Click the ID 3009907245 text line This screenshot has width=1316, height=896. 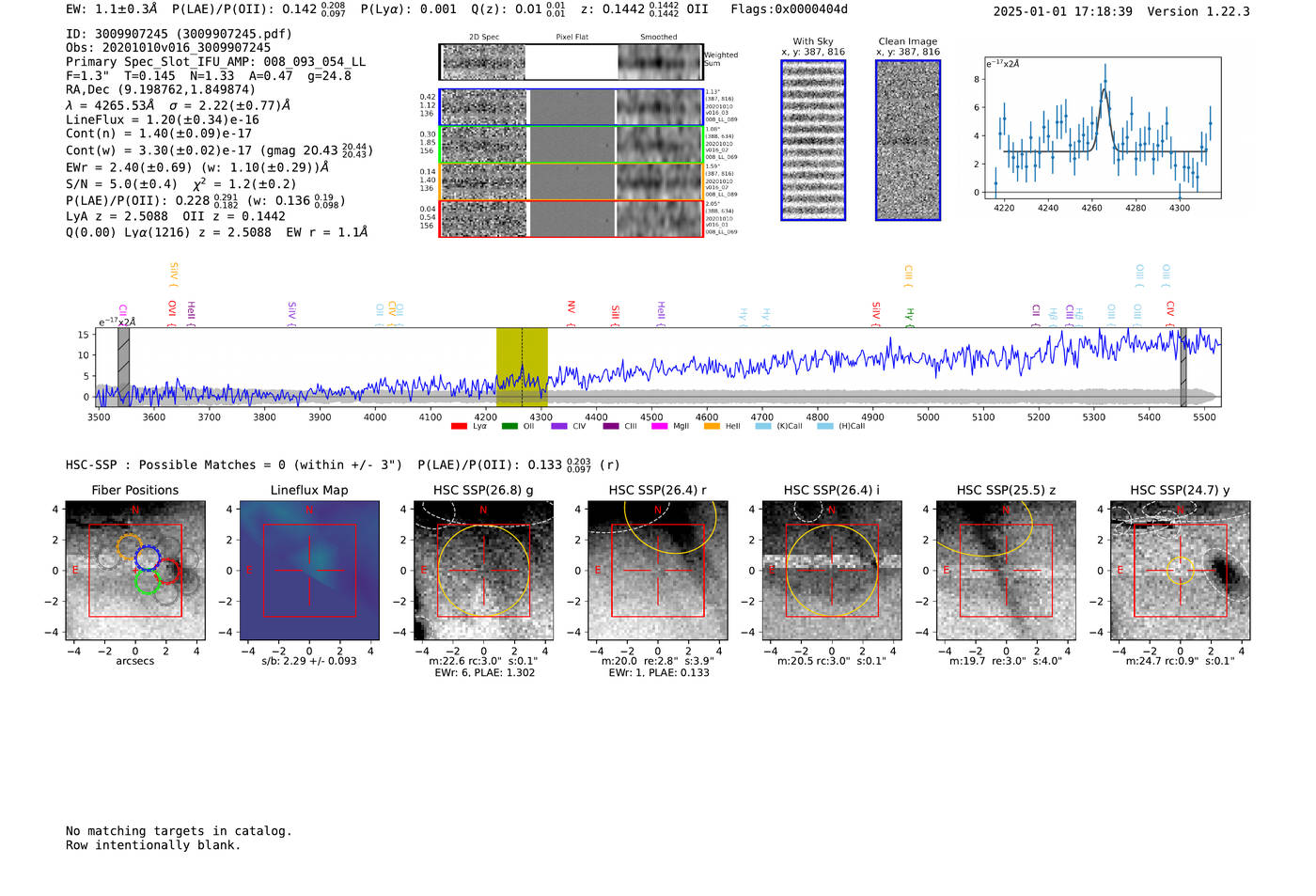coord(179,34)
